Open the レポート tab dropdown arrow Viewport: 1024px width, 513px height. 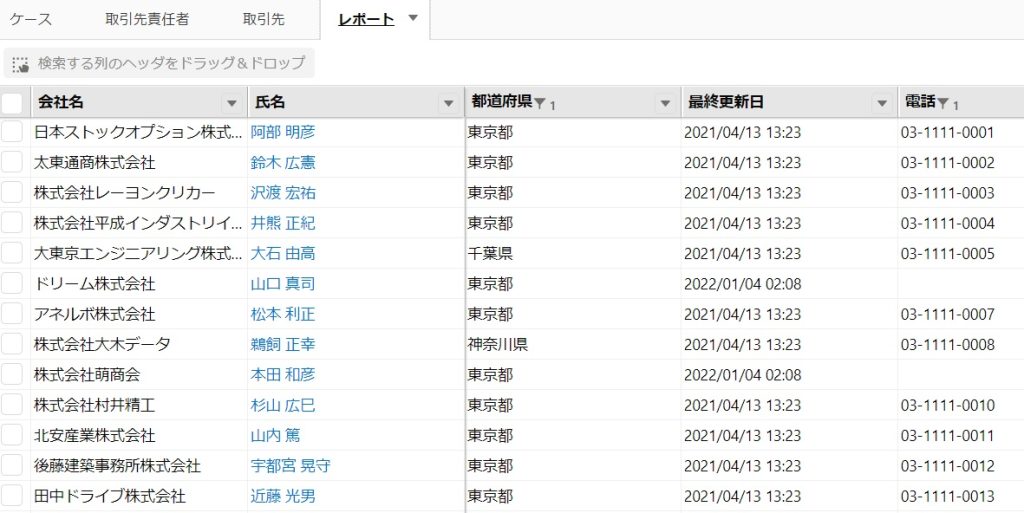(x=413, y=18)
